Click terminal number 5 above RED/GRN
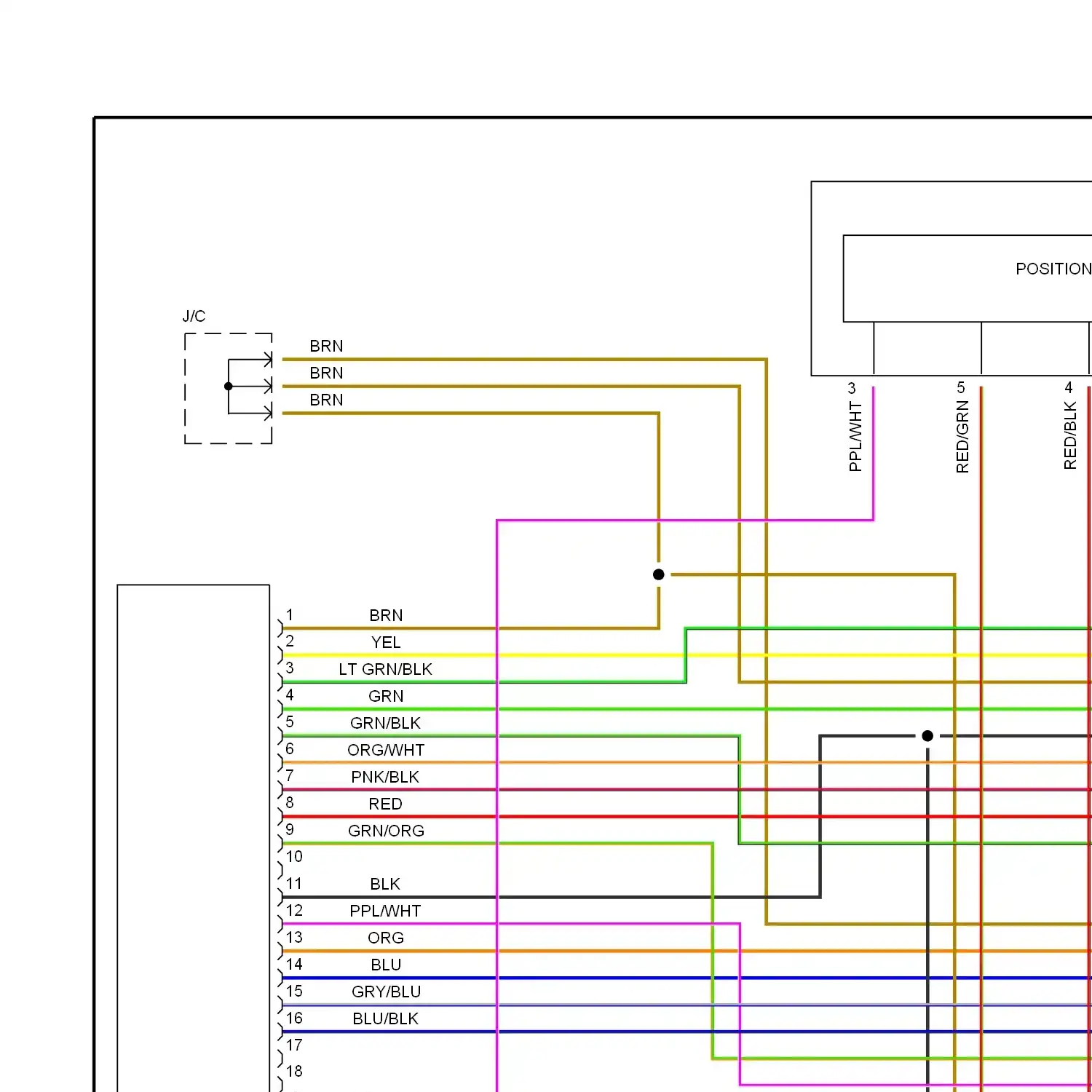The height and width of the screenshot is (1092, 1092). (961, 387)
